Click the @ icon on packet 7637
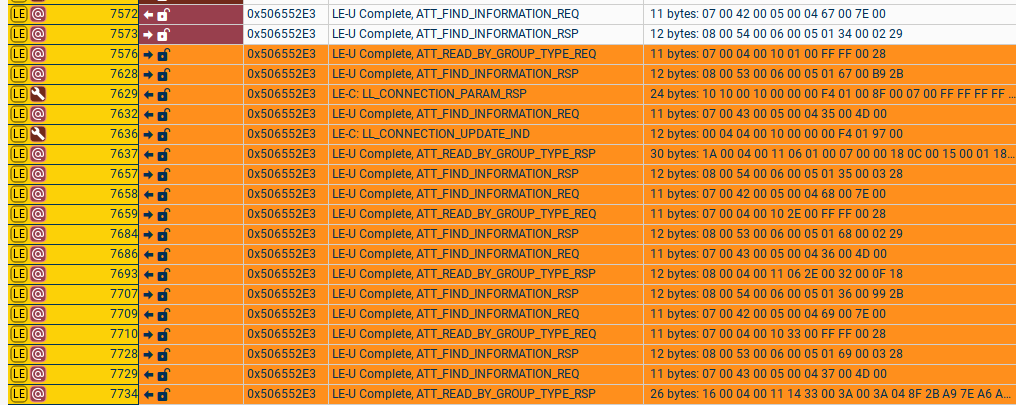Screen dimensions: 1016x405 tap(38, 154)
